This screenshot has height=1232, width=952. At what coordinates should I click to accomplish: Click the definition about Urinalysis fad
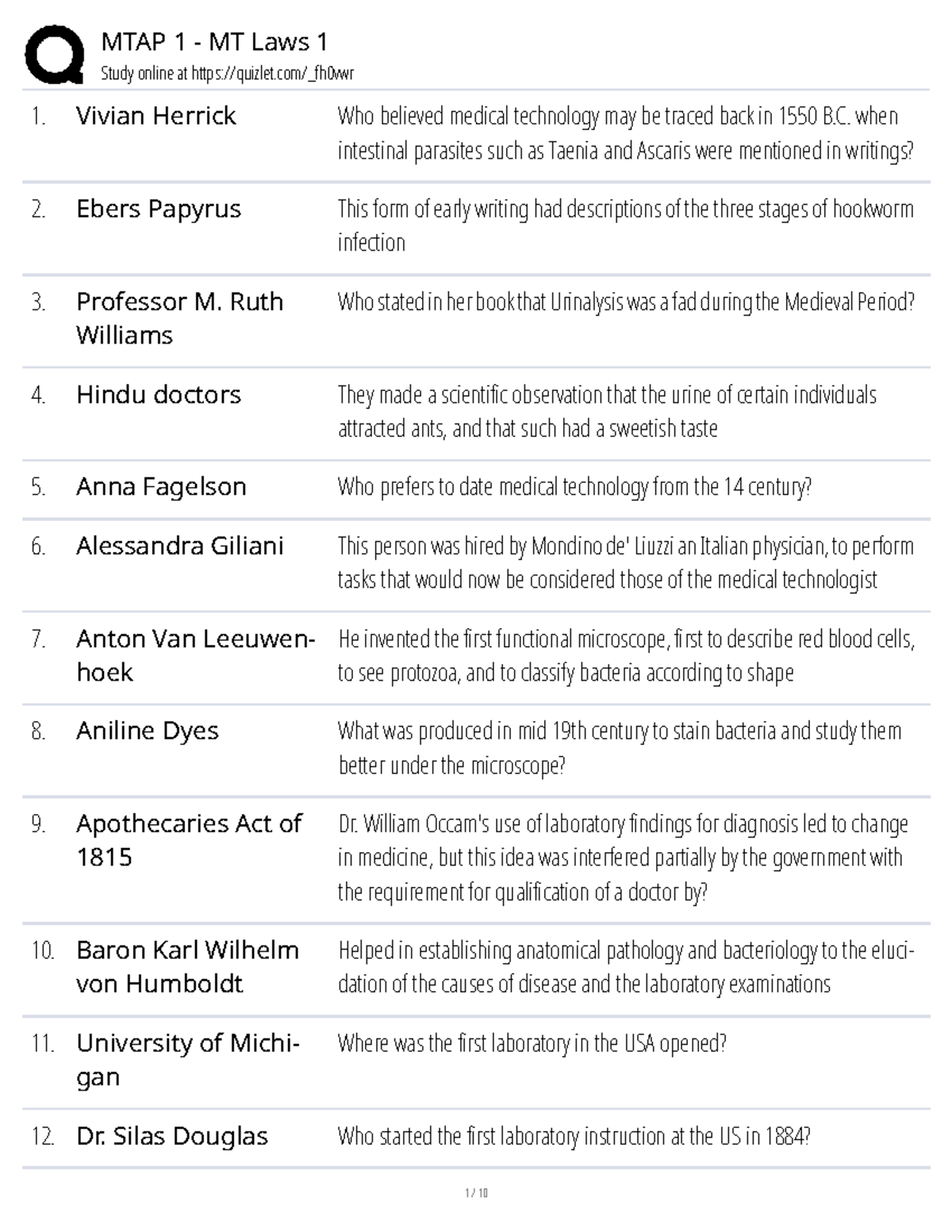click(x=627, y=302)
